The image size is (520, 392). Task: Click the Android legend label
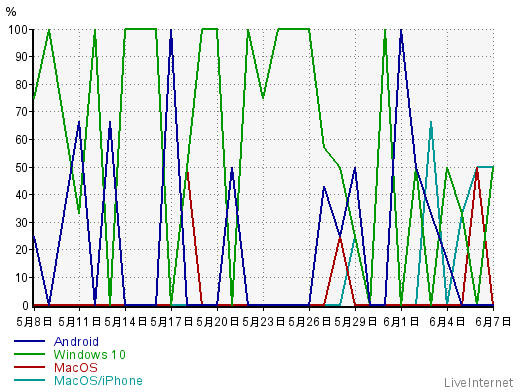[76, 342]
